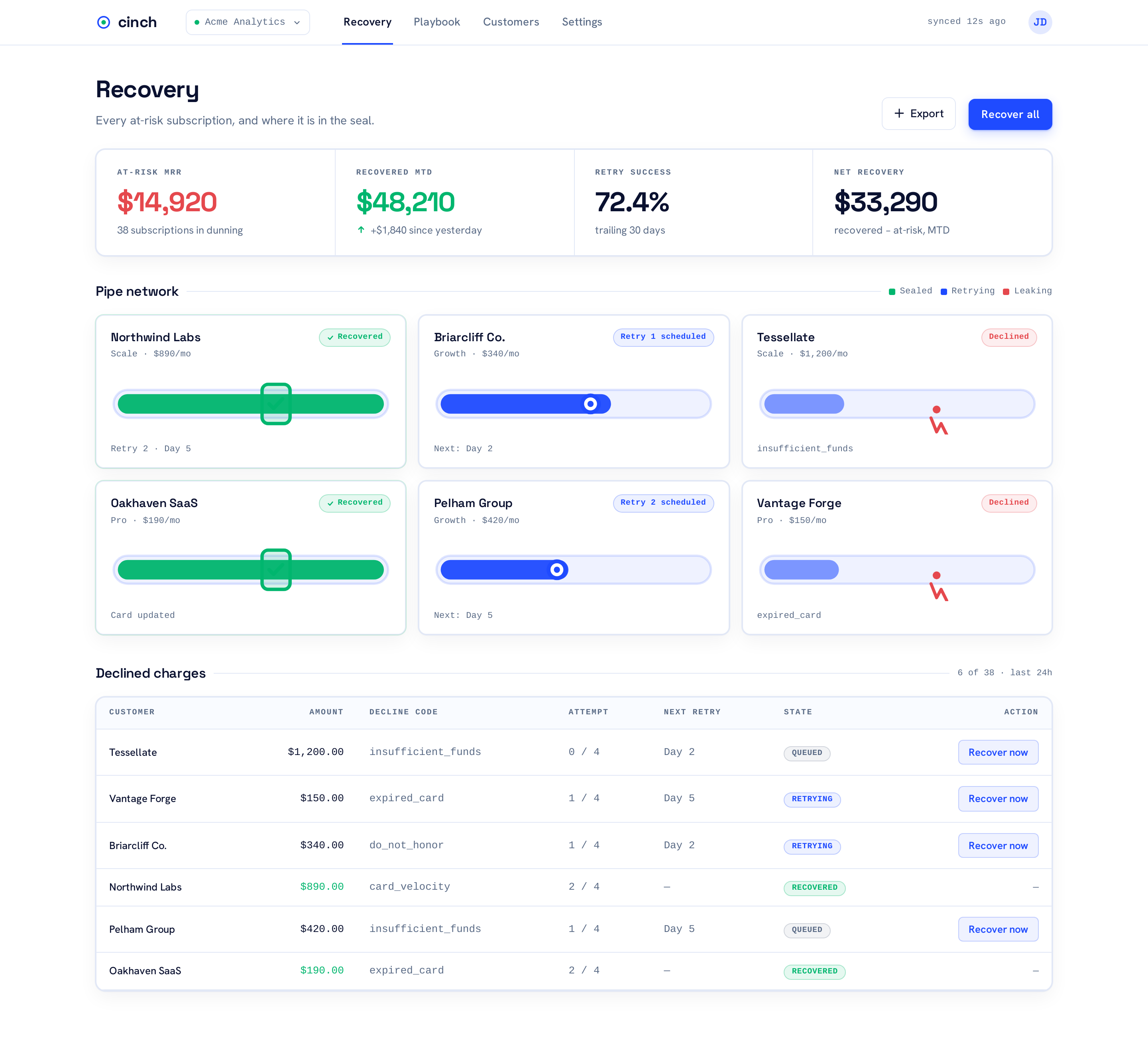Click the Northwind Labs card title
The height and width of the screenshot is (1042, 1148).
point(155,337)
